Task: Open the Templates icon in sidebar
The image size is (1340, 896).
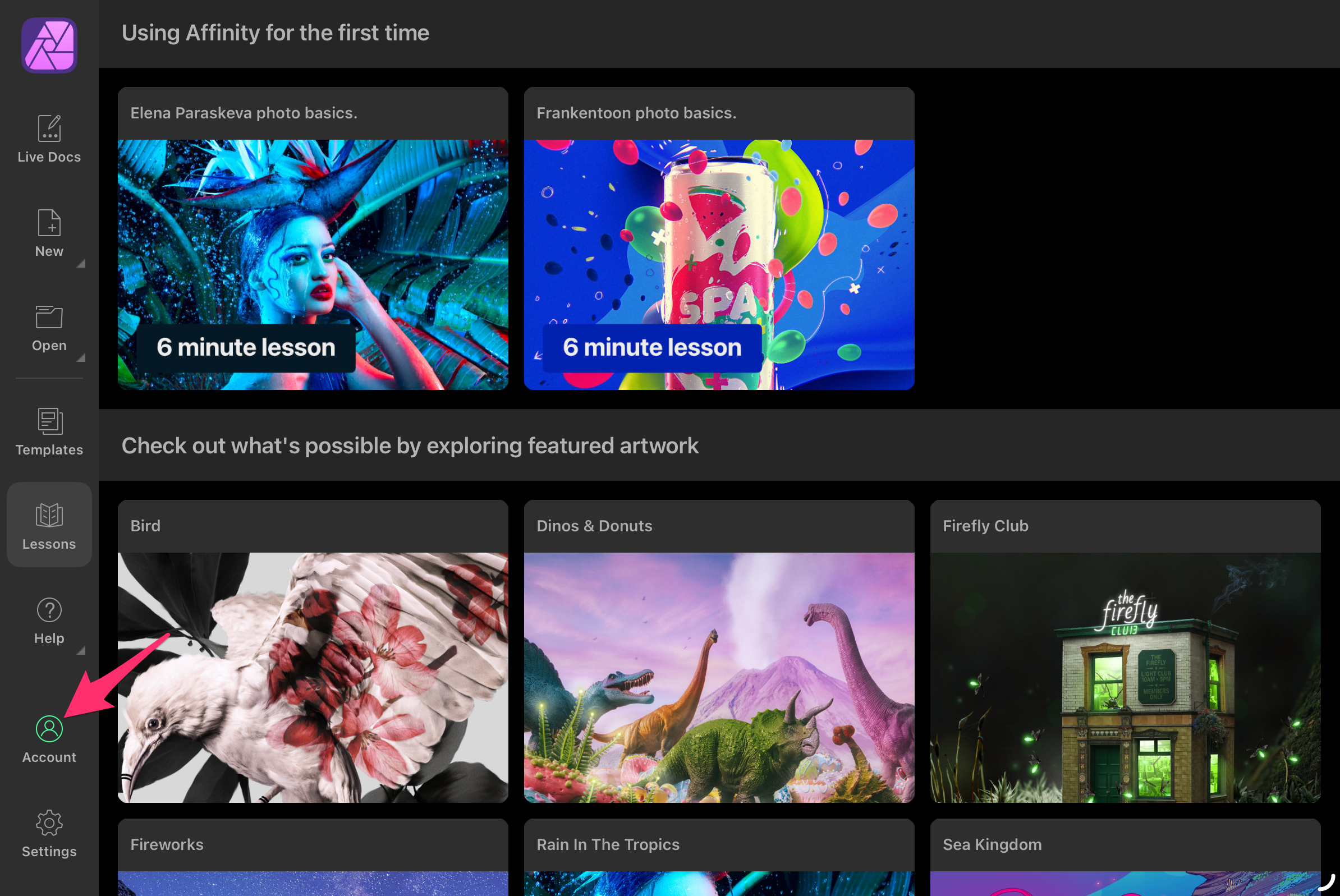Action: pos(49,422)
